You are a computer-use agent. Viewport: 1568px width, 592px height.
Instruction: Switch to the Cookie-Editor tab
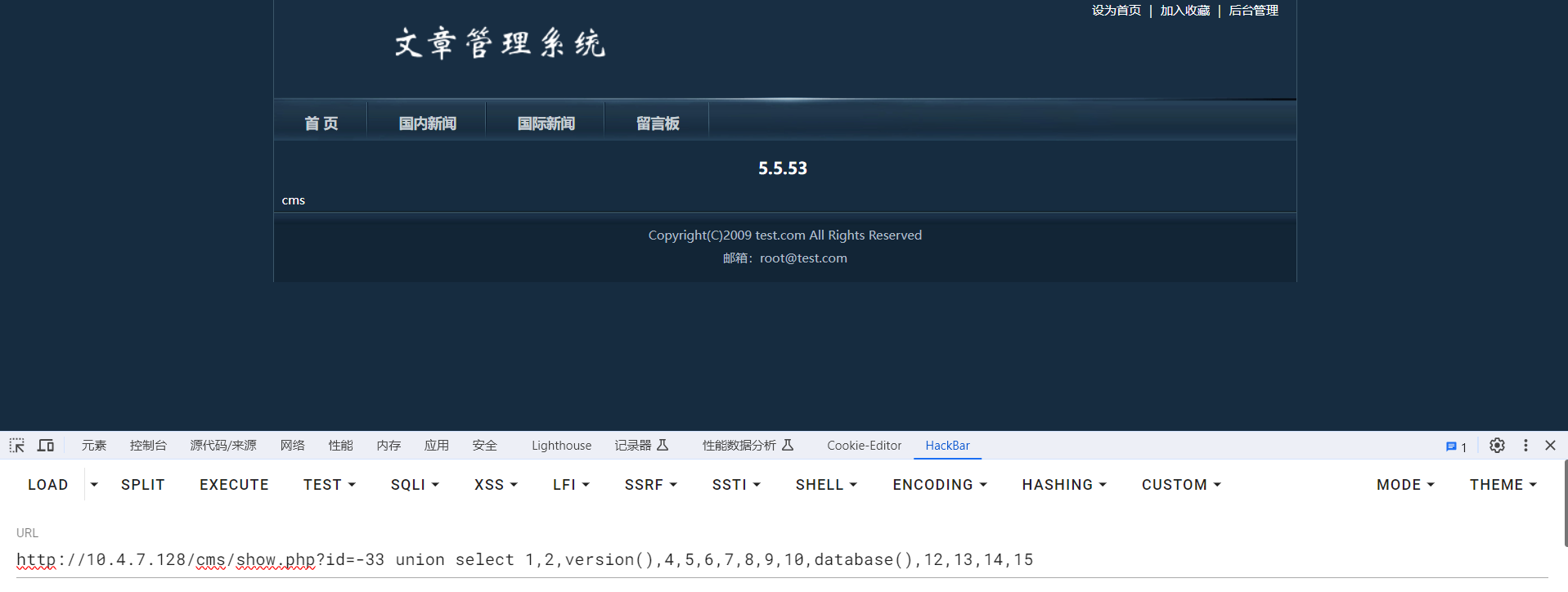coord(864,446)
